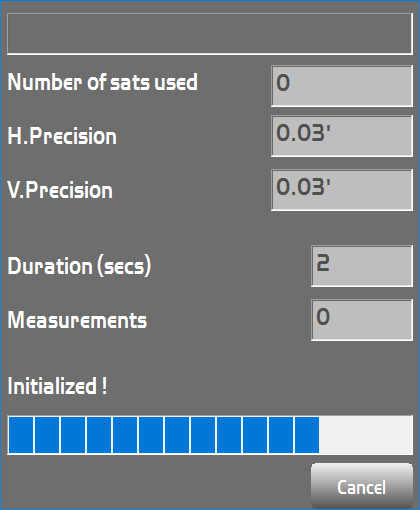Click the H.Precision label
The image size is (420, 510).
pyautogui.click(x=62, y=136)
